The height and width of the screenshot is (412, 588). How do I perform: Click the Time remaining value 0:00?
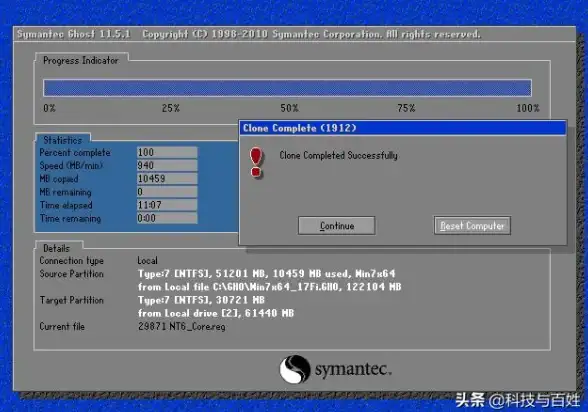pos(167,218)
